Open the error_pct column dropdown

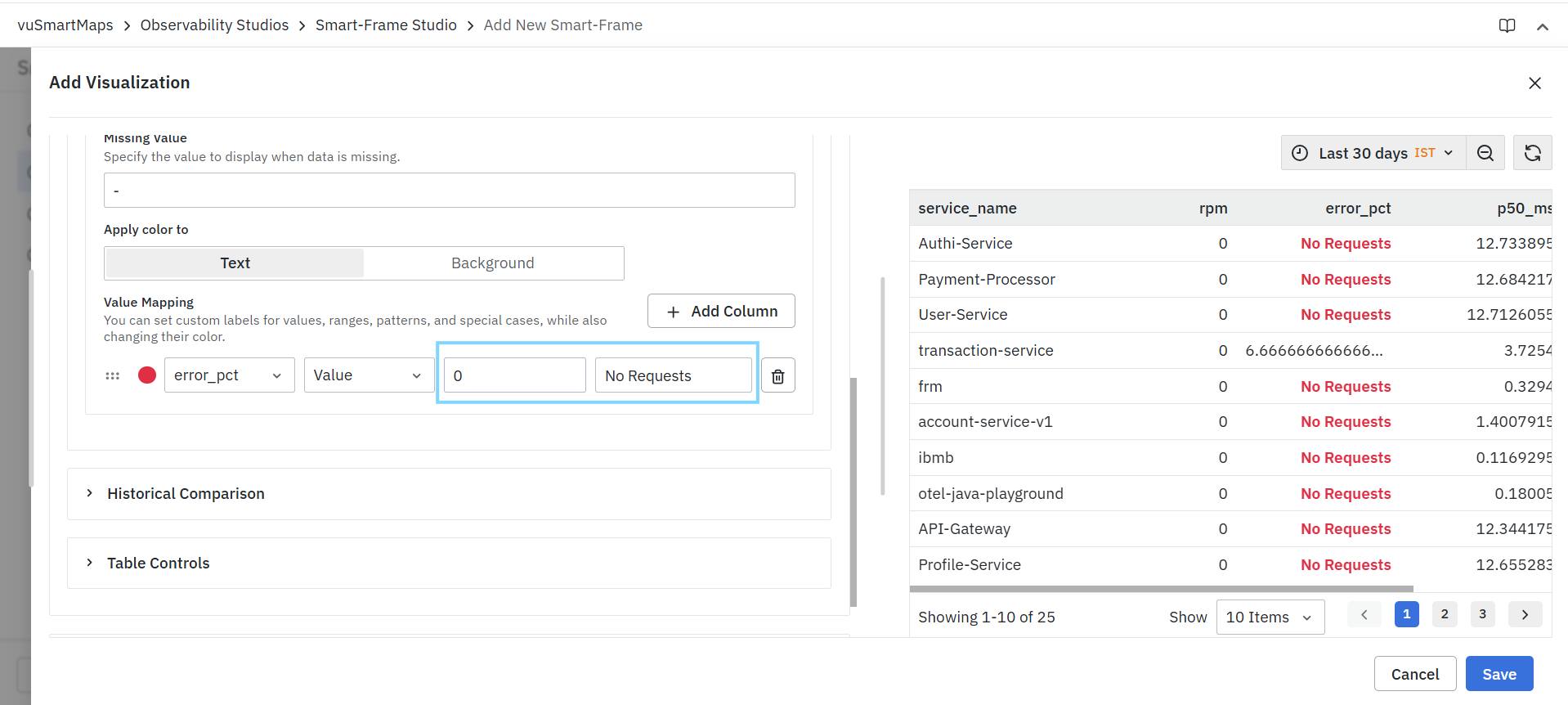click(x=229, y=375)
